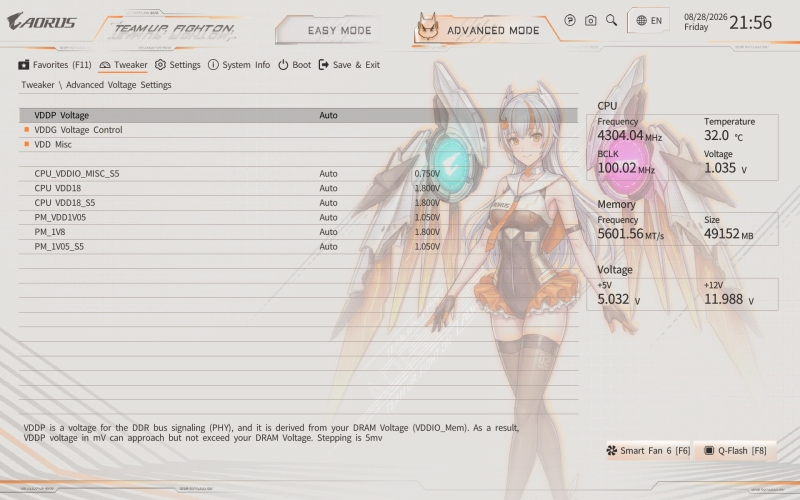The height and width of the screenshot is (500, 800).
Task: Change PM_VDD1V05 Auto value
Action: coord(328,217)
